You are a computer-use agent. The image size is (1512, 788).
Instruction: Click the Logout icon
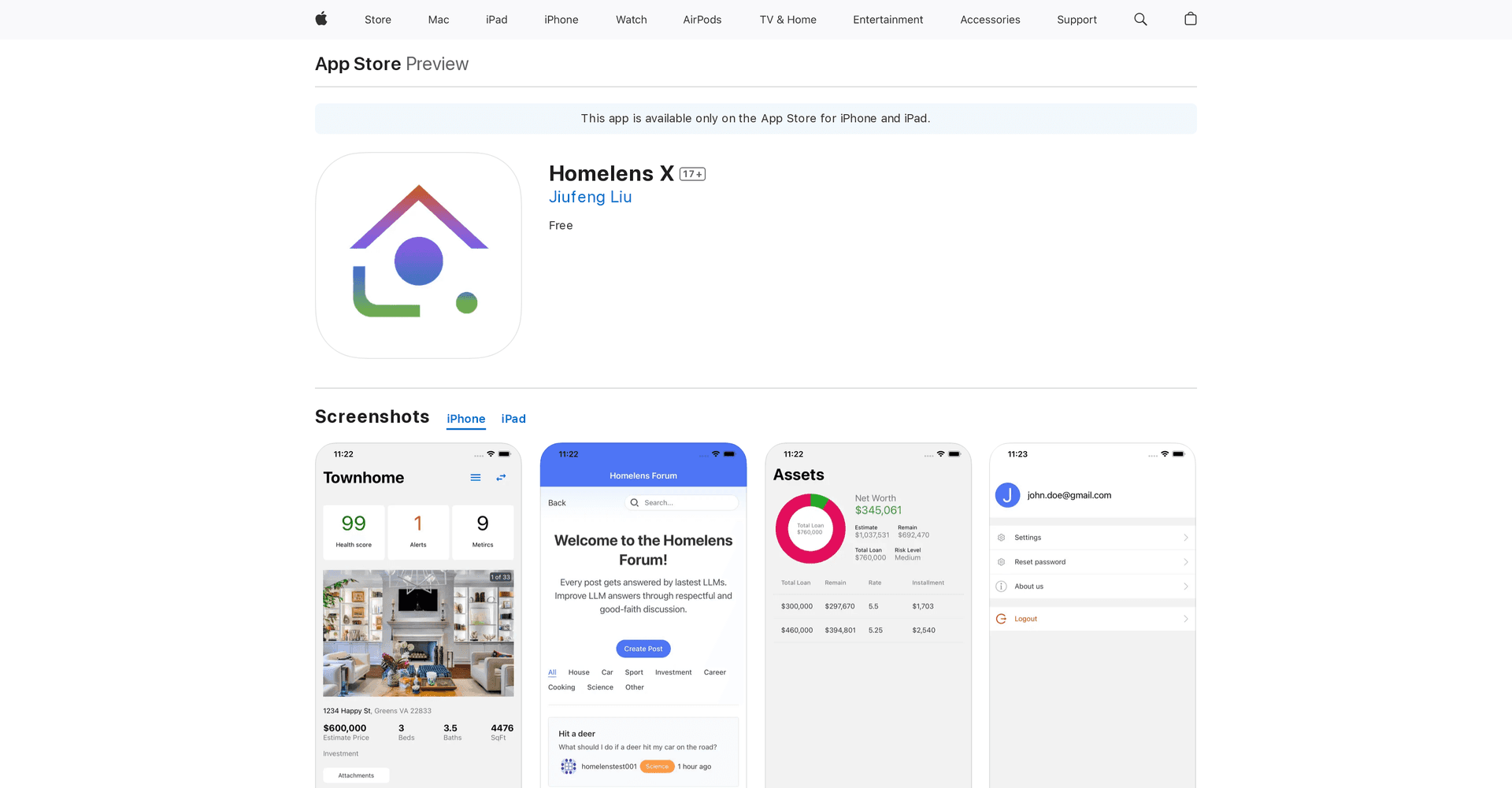click(1002, 619)
